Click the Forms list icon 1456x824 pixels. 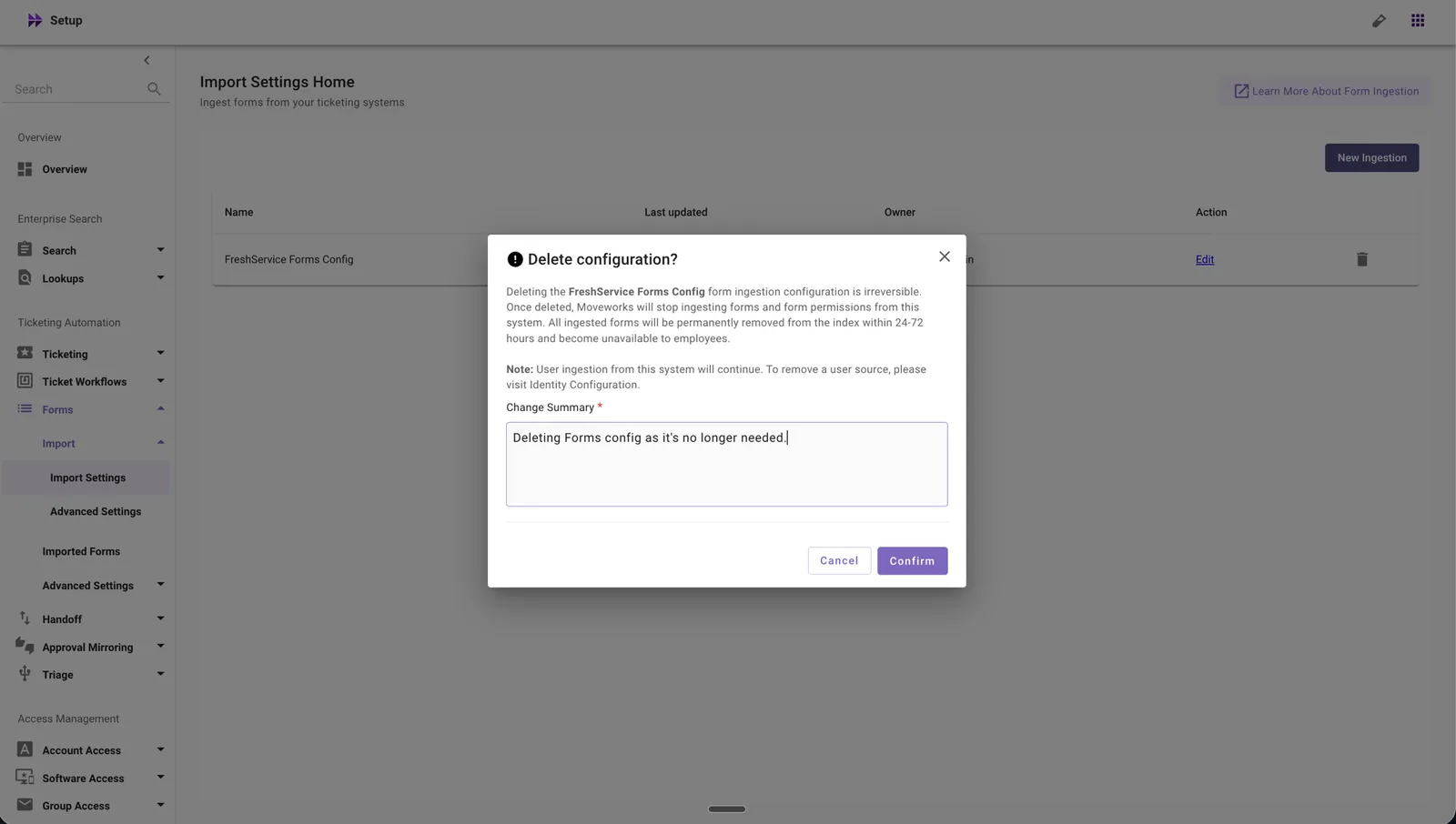[25, 409]
